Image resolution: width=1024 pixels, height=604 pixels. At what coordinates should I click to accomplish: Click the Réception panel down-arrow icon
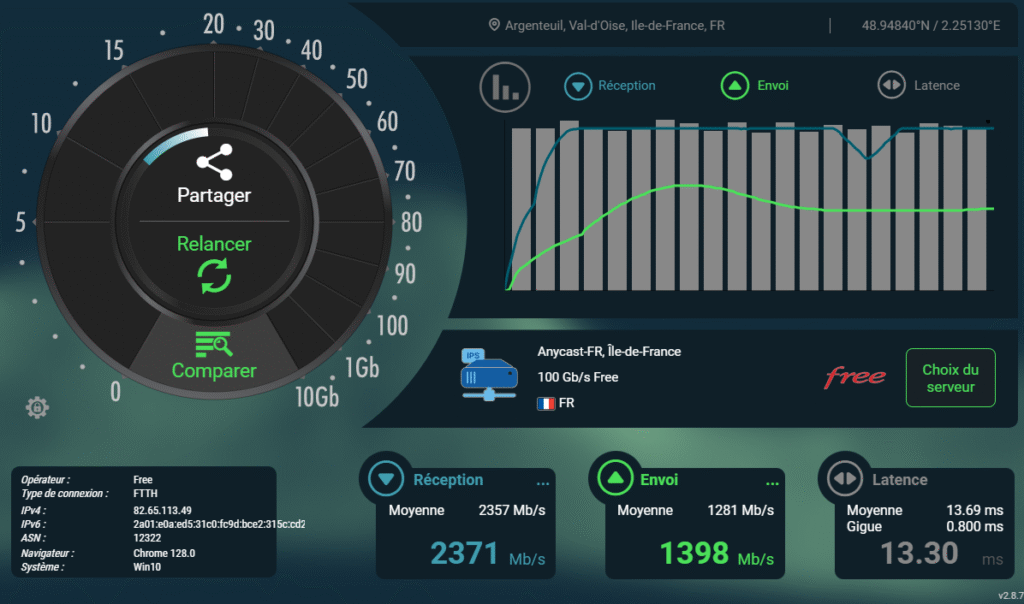pyautogui.click(x=386, y=479)
